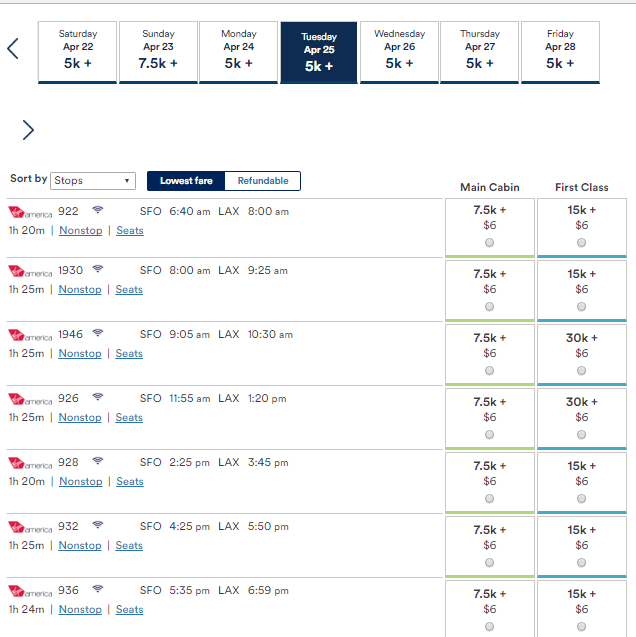Open the Sort by Stops dropdown
The width and height of the screenshot is (636, 637).
click(93, 180)
